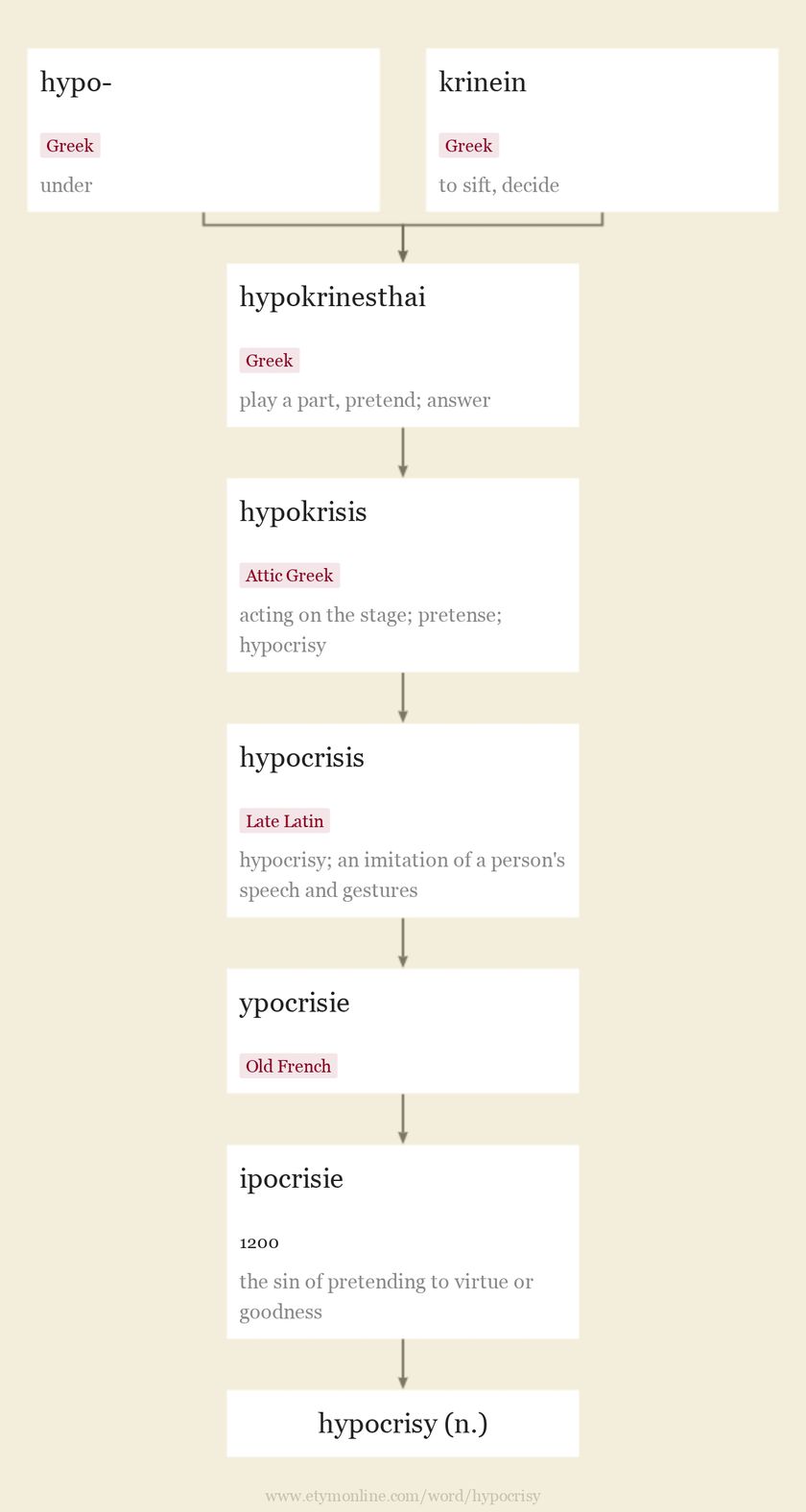The image size is (806, 1512).
Task: Select the Greek label below hypokrinesthai
Action: 270,361
